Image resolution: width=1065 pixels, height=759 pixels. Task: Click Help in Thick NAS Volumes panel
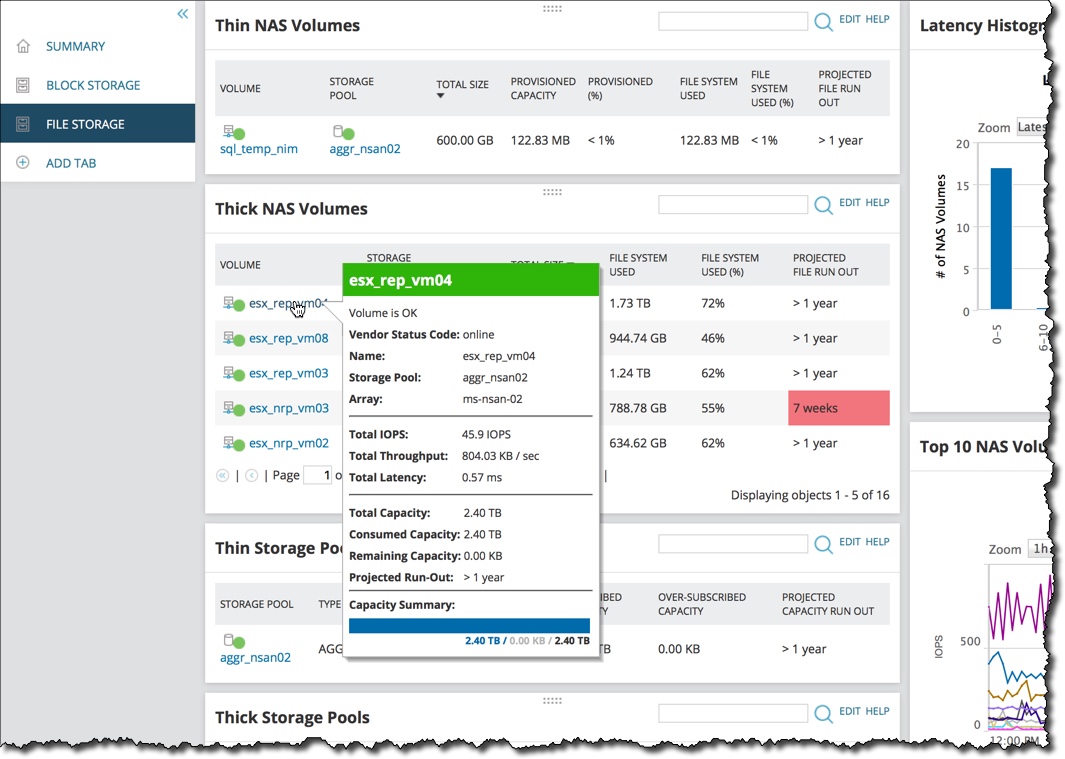pos(878,202)
